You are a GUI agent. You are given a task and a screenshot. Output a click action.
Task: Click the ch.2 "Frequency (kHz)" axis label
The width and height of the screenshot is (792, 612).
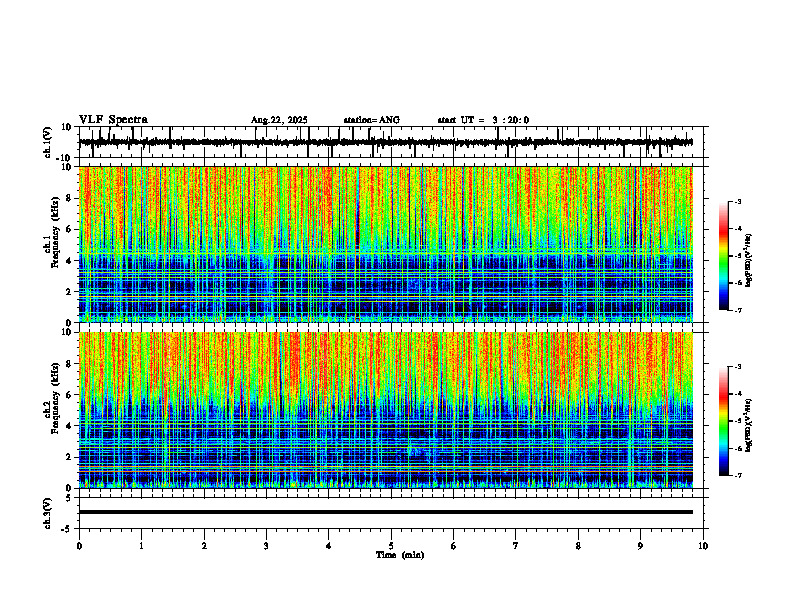(x=55, y=398)
